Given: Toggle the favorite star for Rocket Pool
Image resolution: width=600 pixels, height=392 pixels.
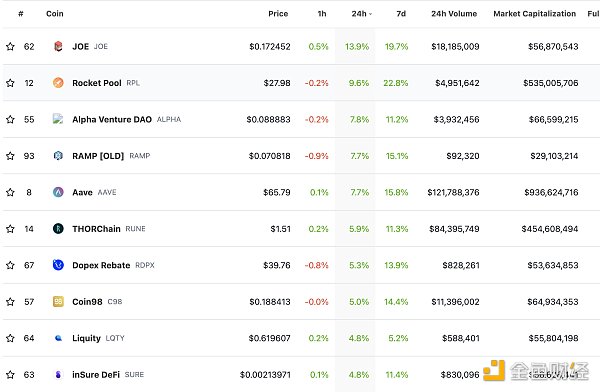Looking at the screenshot, I should pos(10,83).
